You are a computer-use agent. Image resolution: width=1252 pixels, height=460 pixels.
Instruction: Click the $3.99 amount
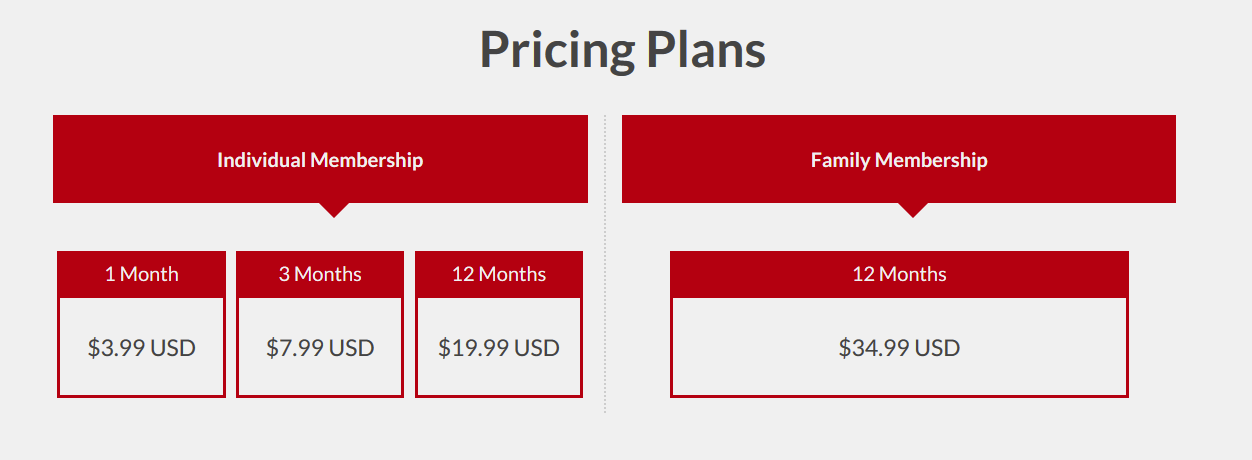116,348
